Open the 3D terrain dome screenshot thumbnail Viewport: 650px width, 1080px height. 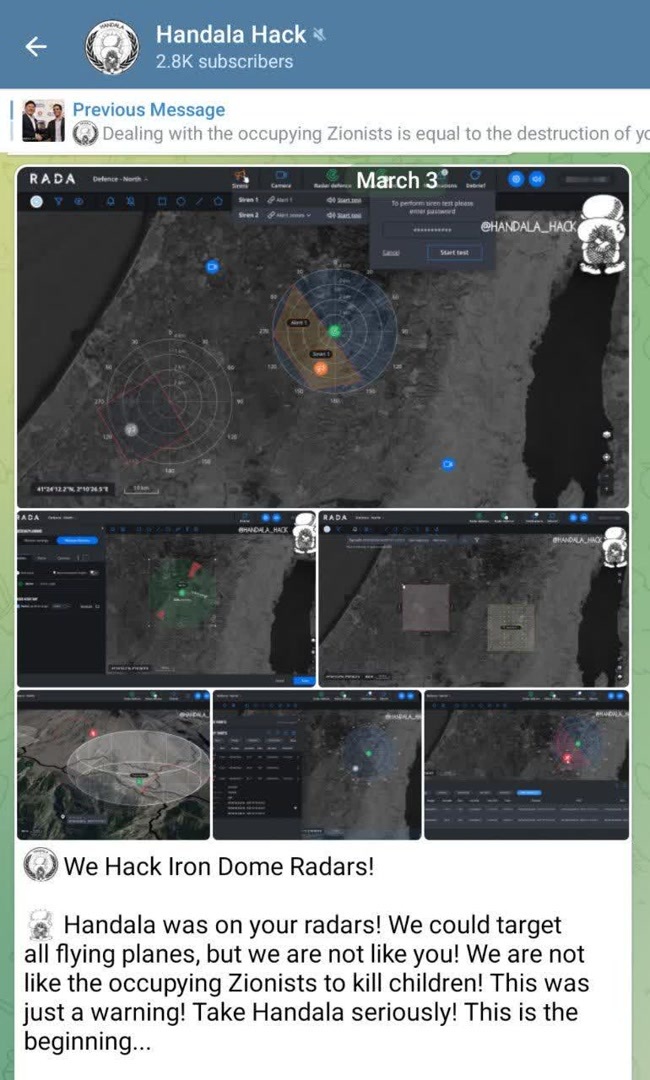tap(114, 765)
